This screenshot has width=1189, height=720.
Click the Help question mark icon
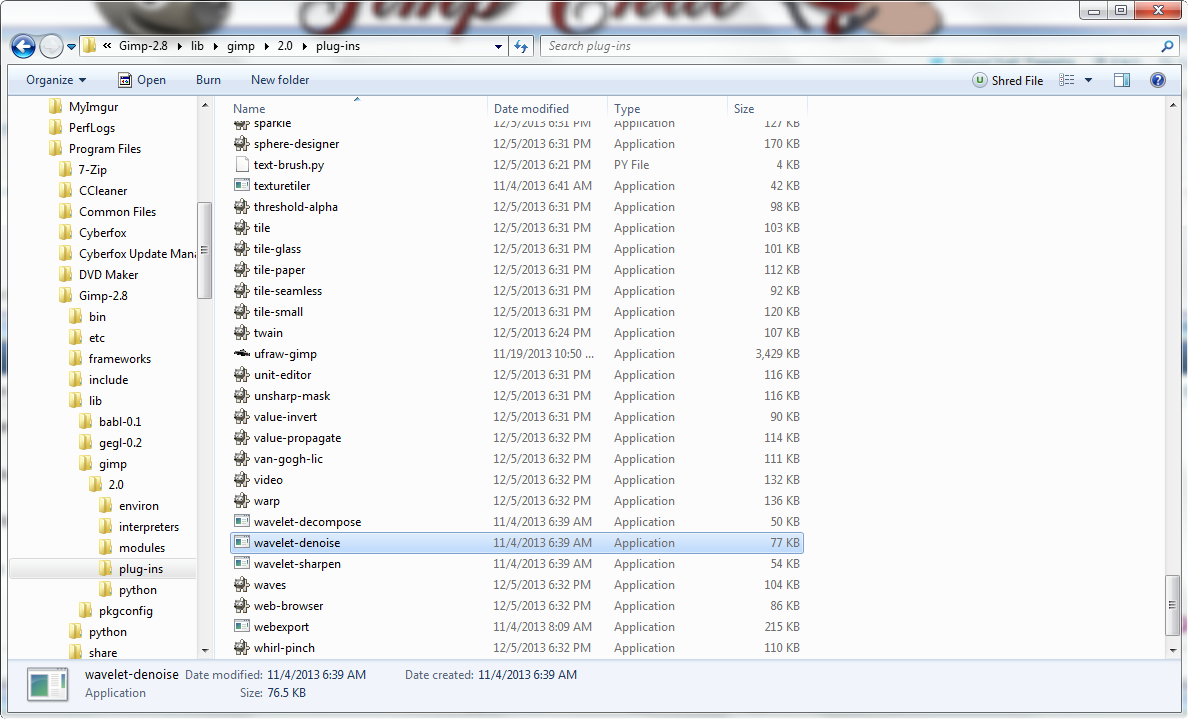pos(1158,80)
